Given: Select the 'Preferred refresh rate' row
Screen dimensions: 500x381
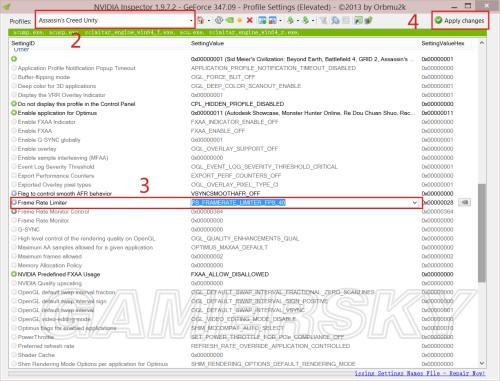Looking at the screenshot, I should pyautogui.click(x=243, y=346).
